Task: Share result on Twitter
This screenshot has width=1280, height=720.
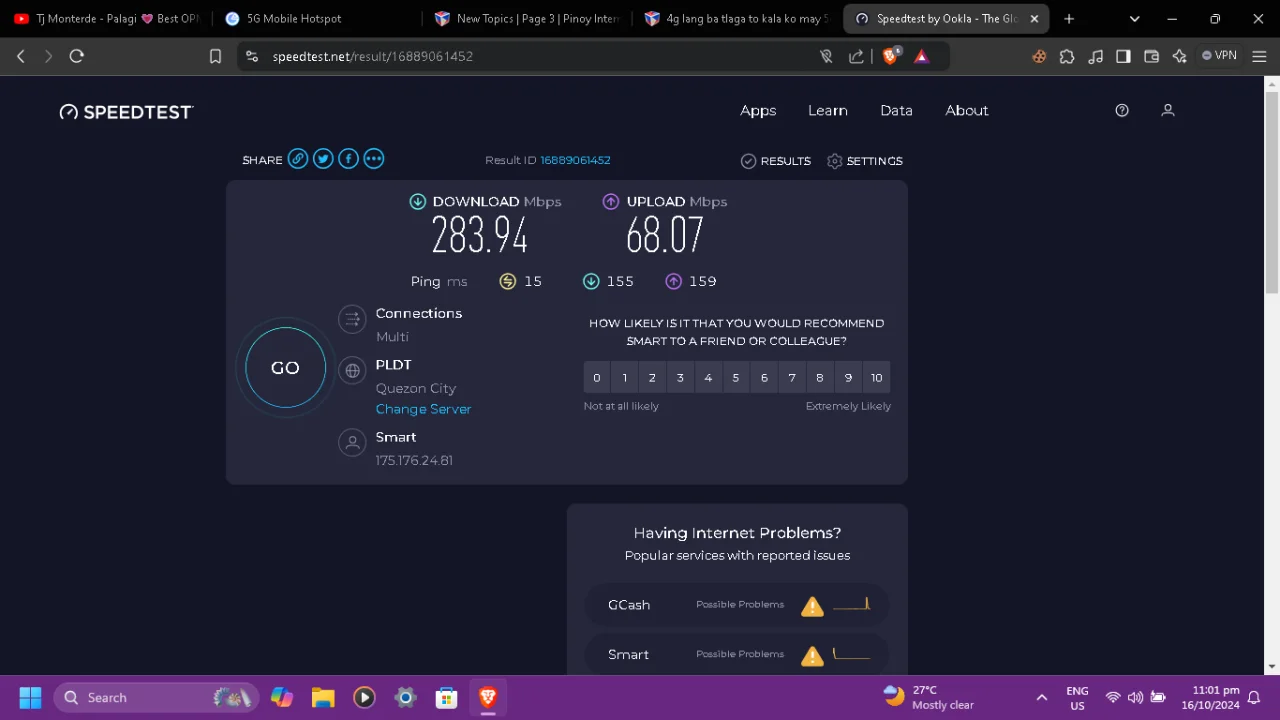Action: point(323,159)
